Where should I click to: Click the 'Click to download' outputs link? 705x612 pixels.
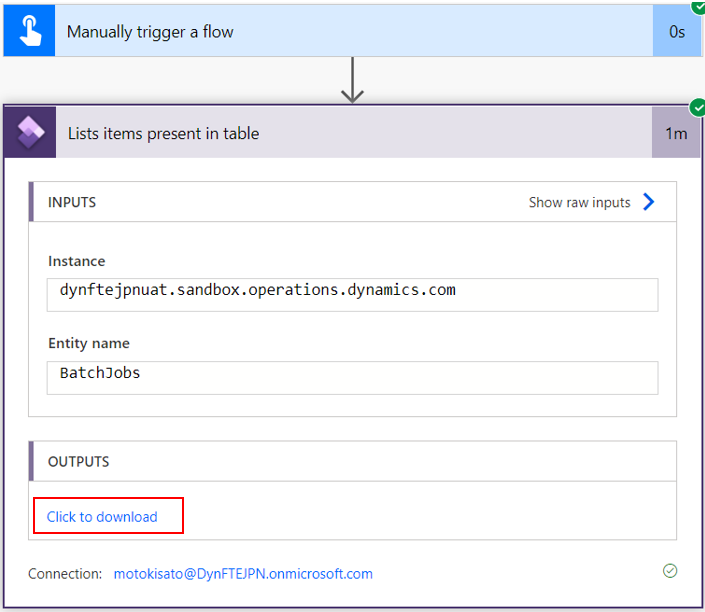coord(102,517)
